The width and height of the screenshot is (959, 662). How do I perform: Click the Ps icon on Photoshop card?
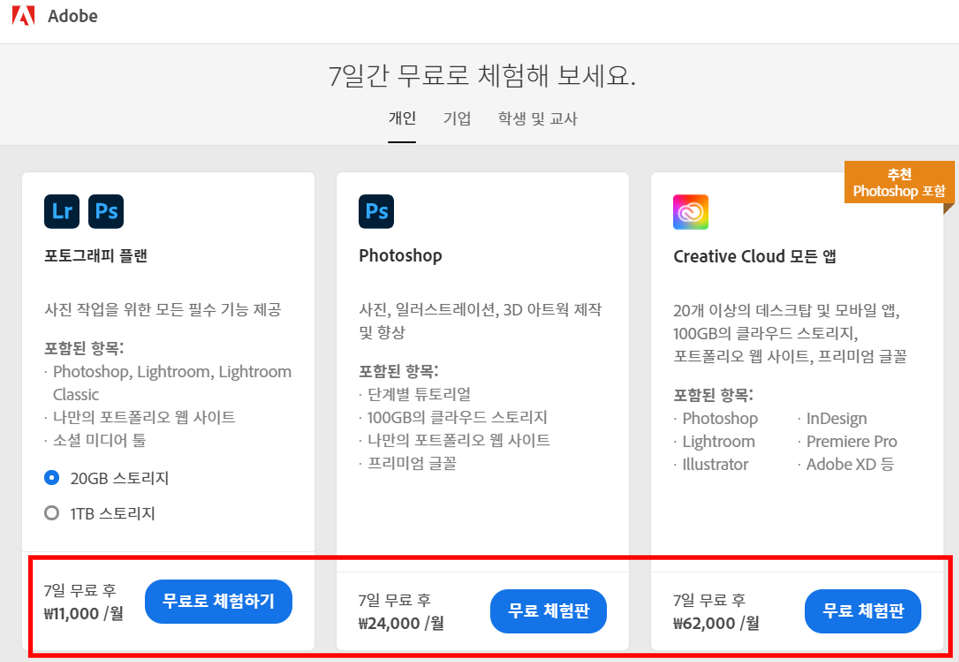376,212
